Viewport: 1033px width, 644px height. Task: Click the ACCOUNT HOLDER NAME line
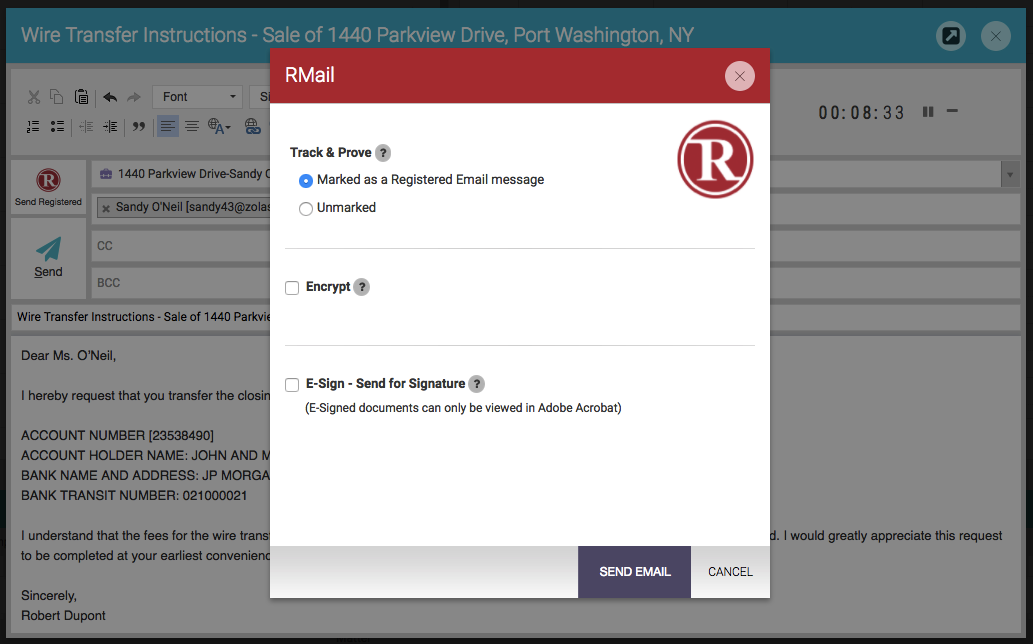145,455
